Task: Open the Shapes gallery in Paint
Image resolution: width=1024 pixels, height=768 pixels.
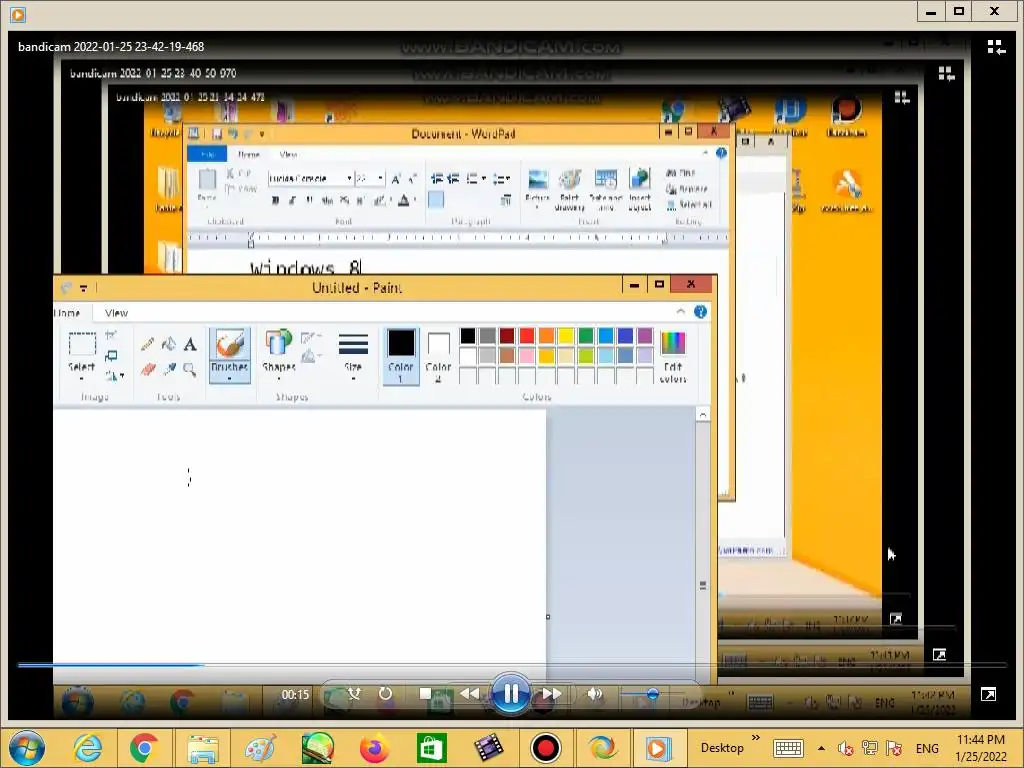Action: [279, 355]
